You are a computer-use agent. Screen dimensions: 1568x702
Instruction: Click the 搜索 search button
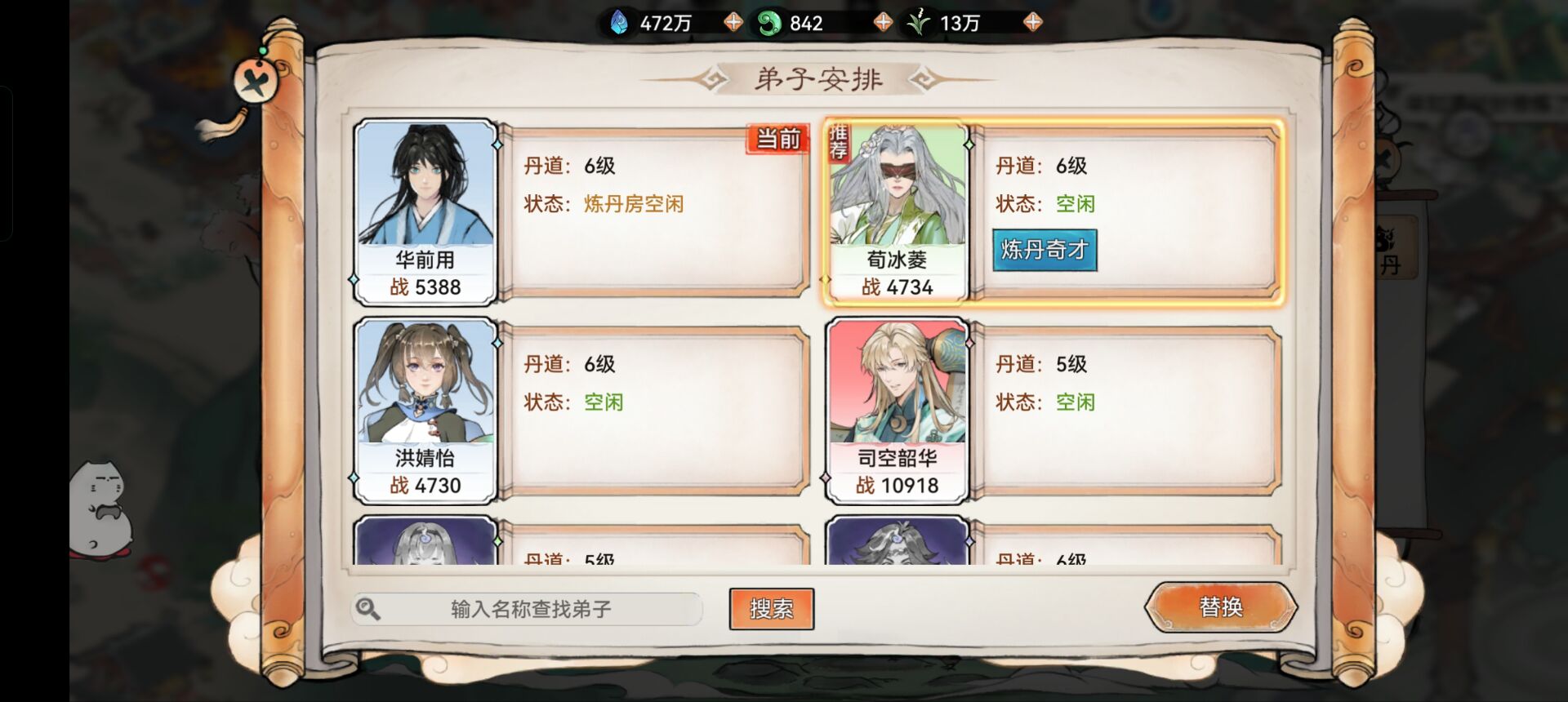click(771, 609)
